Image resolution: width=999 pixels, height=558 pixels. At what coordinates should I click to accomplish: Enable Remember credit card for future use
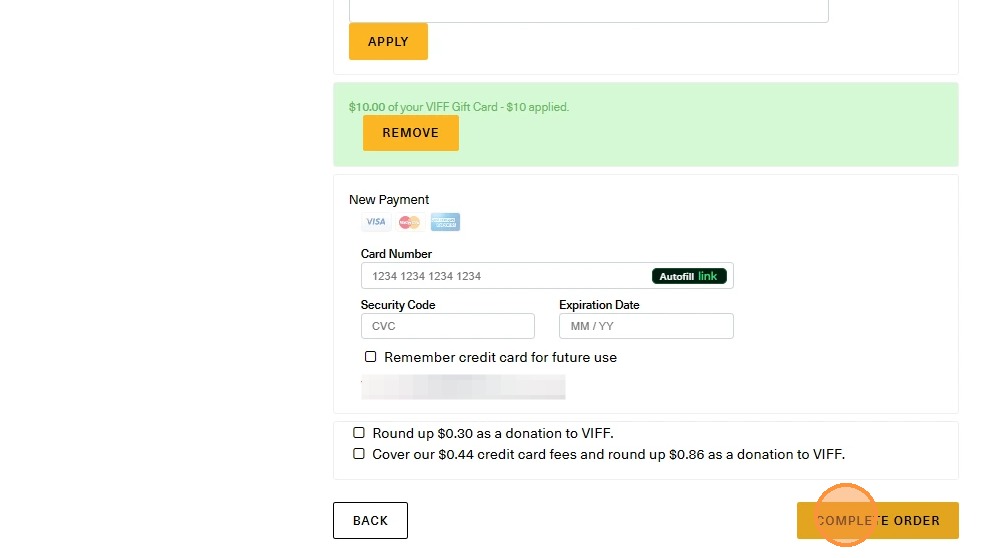coord(371,357)
